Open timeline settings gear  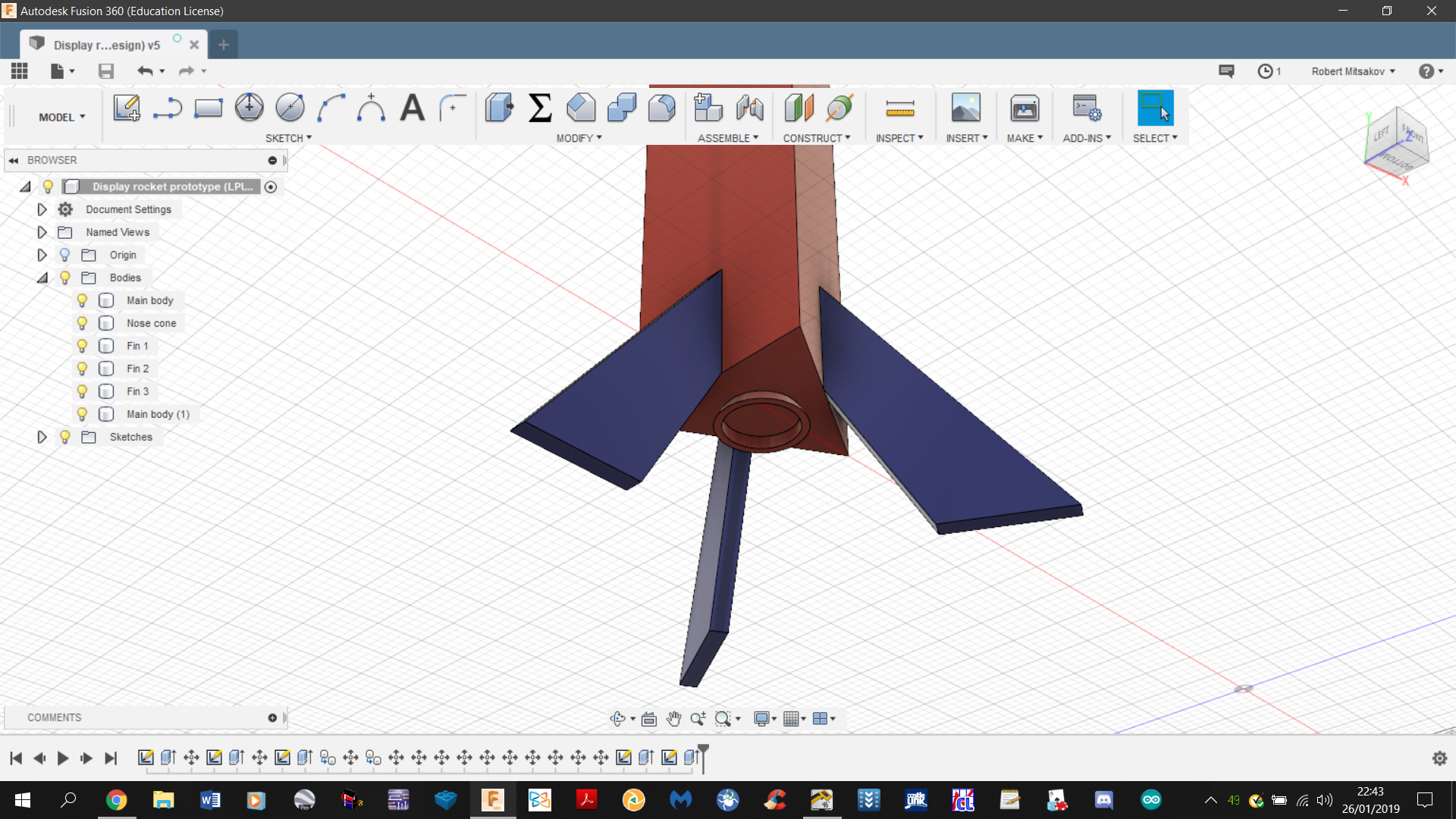point(1439,758)
